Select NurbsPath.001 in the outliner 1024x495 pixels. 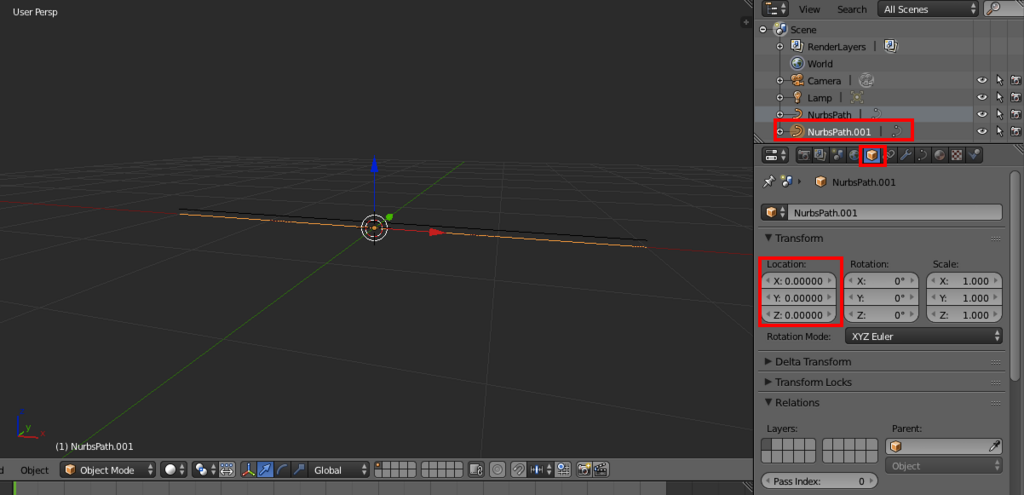(x=839, y=131)
